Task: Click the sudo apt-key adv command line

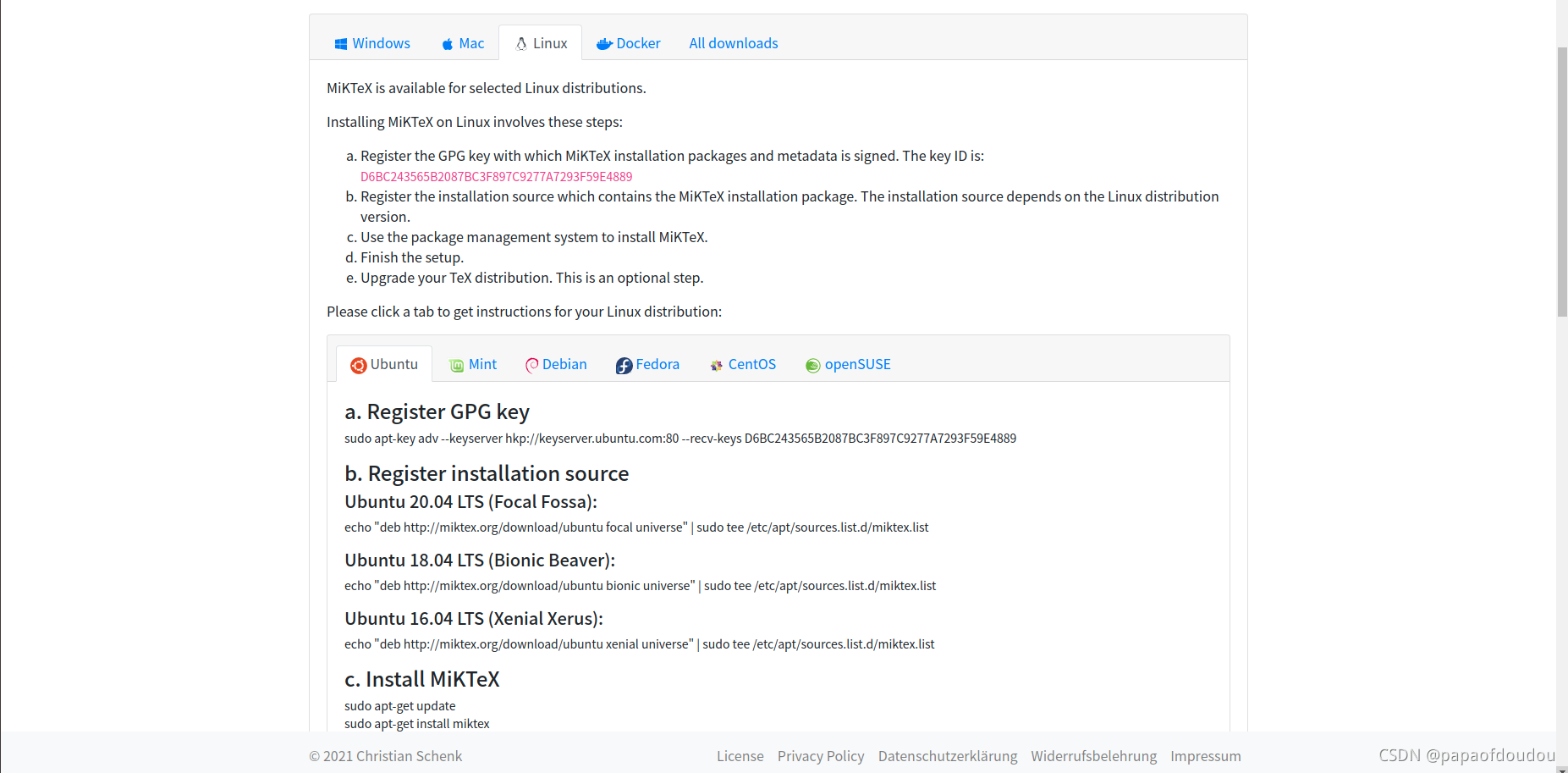Action: 680,439
